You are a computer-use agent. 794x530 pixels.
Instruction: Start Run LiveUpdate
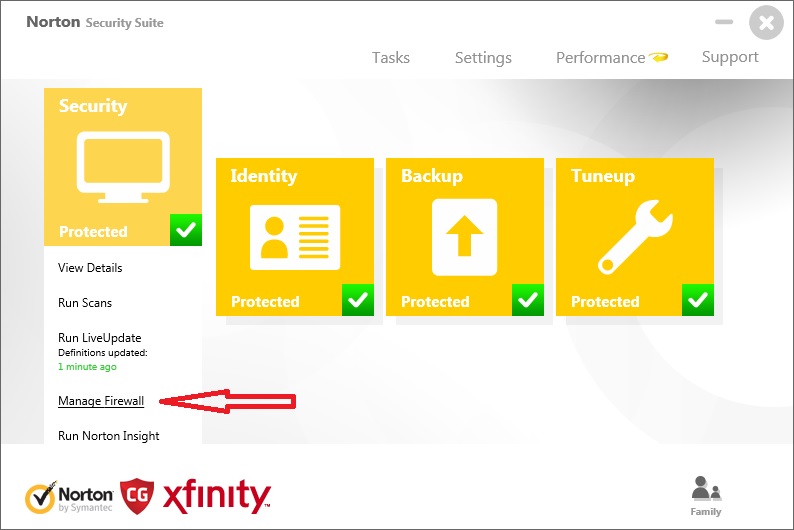pos(99,338)
